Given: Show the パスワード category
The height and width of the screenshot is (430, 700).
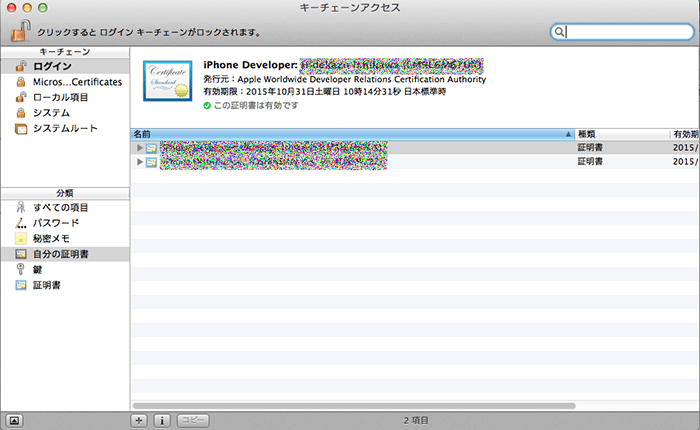Looking at the screenshot, I should [x=55, y=222].
